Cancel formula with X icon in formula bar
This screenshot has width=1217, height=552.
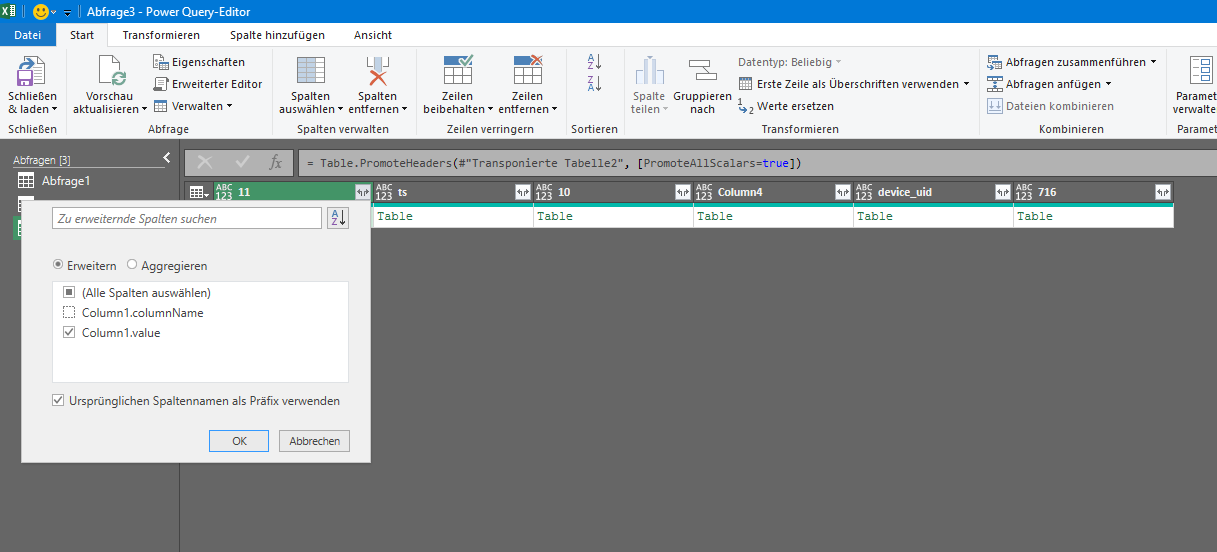[205, 162]
